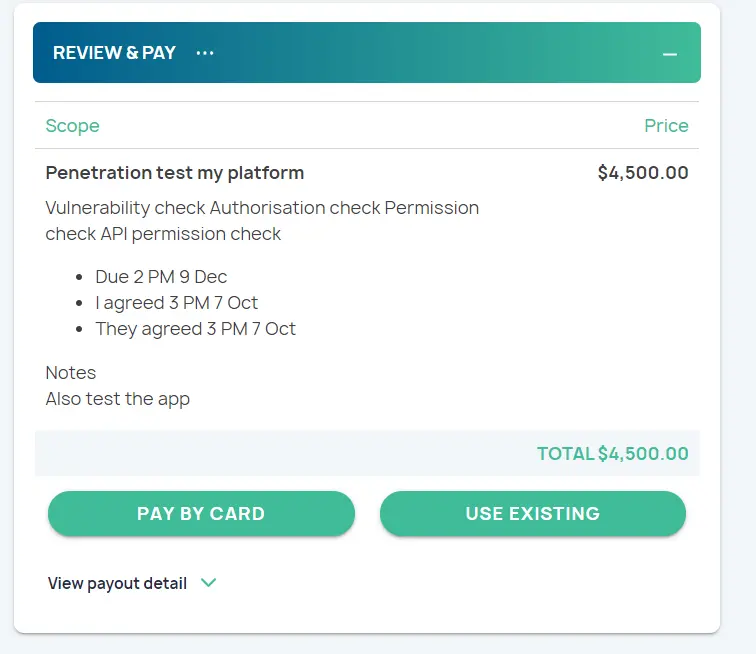Choose the USE EXISTING payment button
This screenshot has width=756, height=654.
tap(532, 514)
